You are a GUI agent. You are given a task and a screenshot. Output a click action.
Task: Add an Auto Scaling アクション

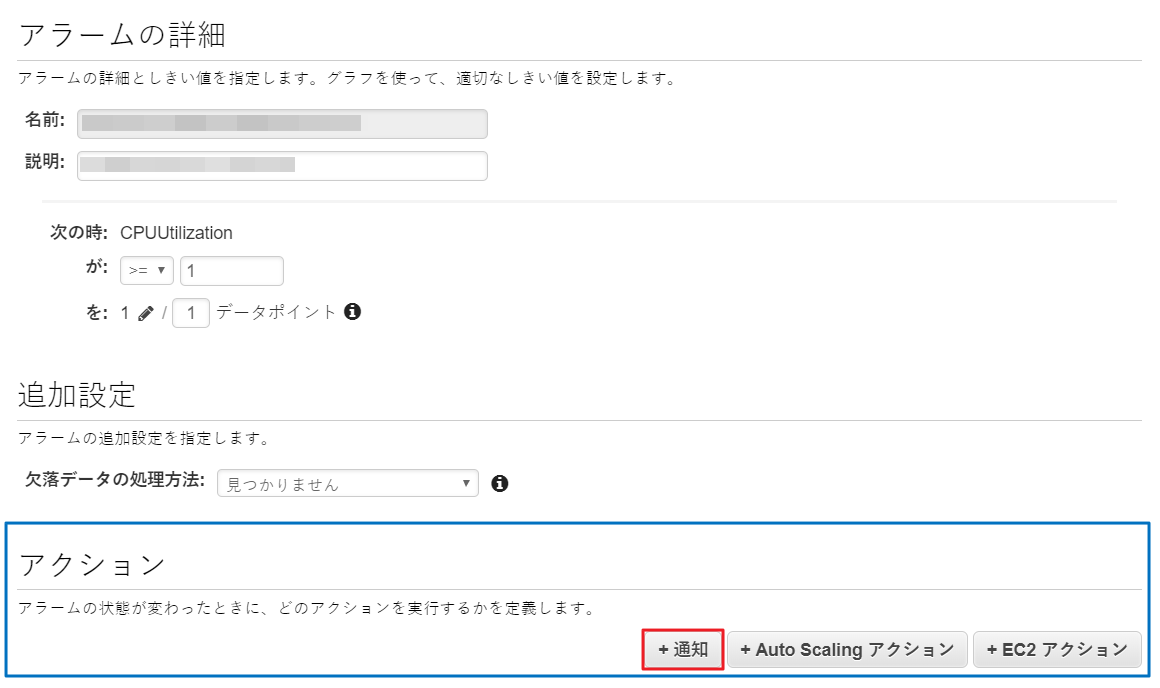tap(847, 650)
